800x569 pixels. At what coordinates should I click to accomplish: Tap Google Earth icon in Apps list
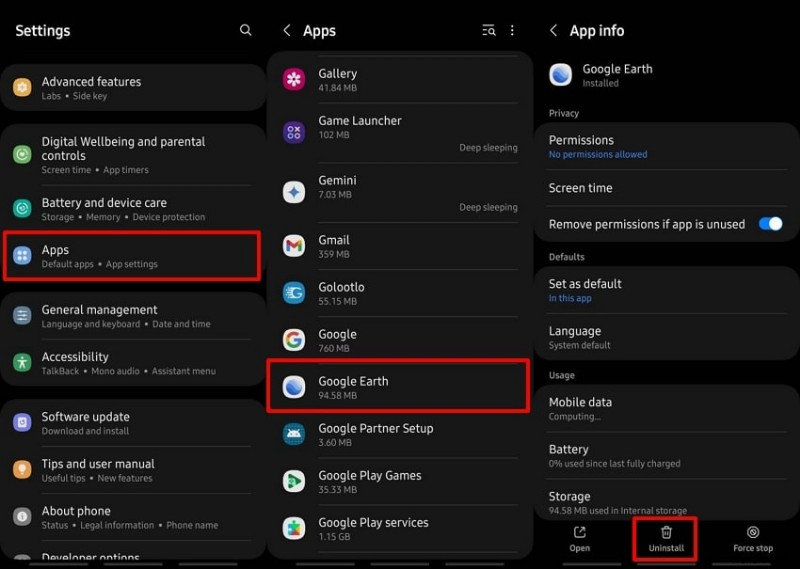coord(294,387)
